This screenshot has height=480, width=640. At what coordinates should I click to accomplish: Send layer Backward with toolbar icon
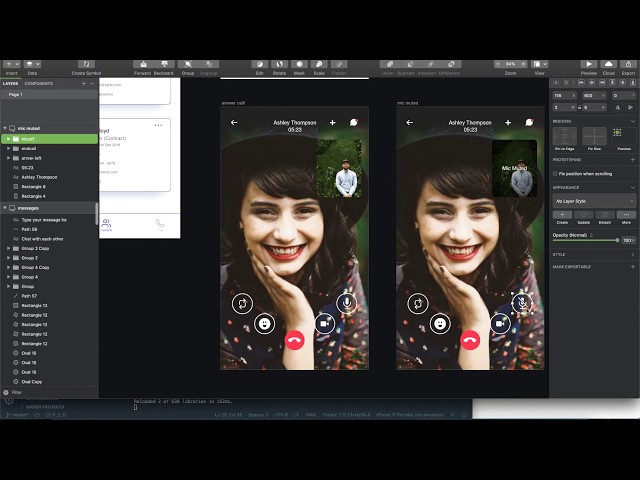[164, 64]
